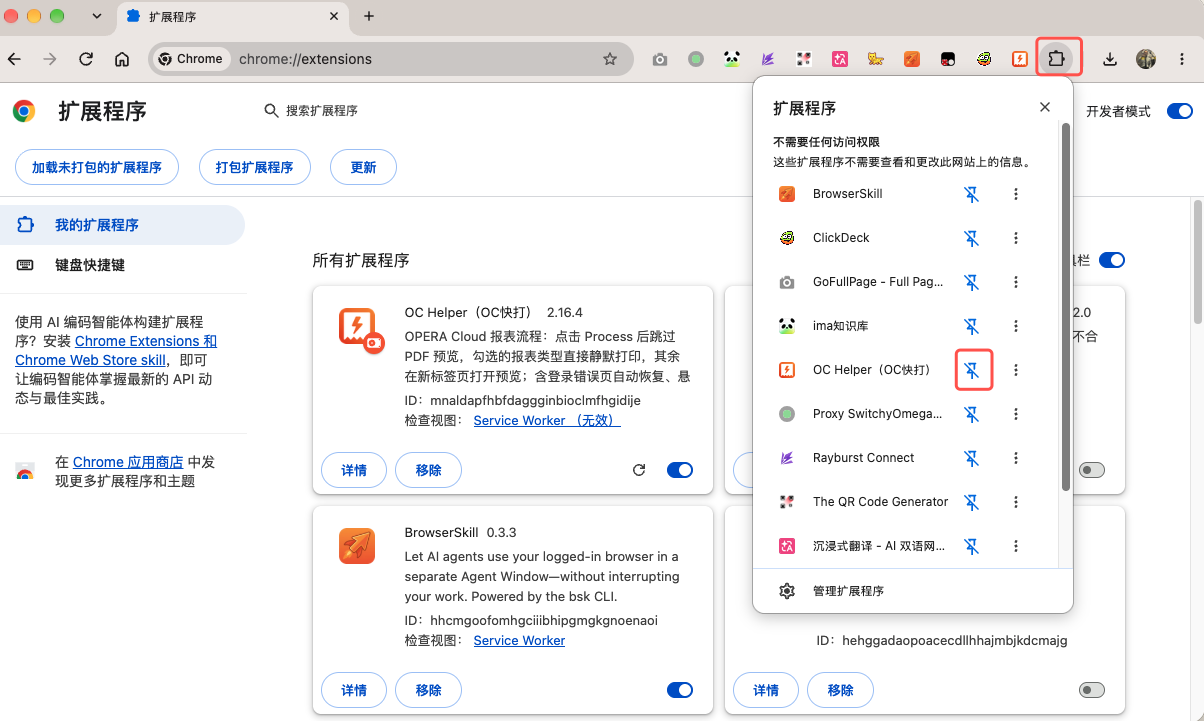Click the 加载未打包的扩展程序 button

coord(97,167)
